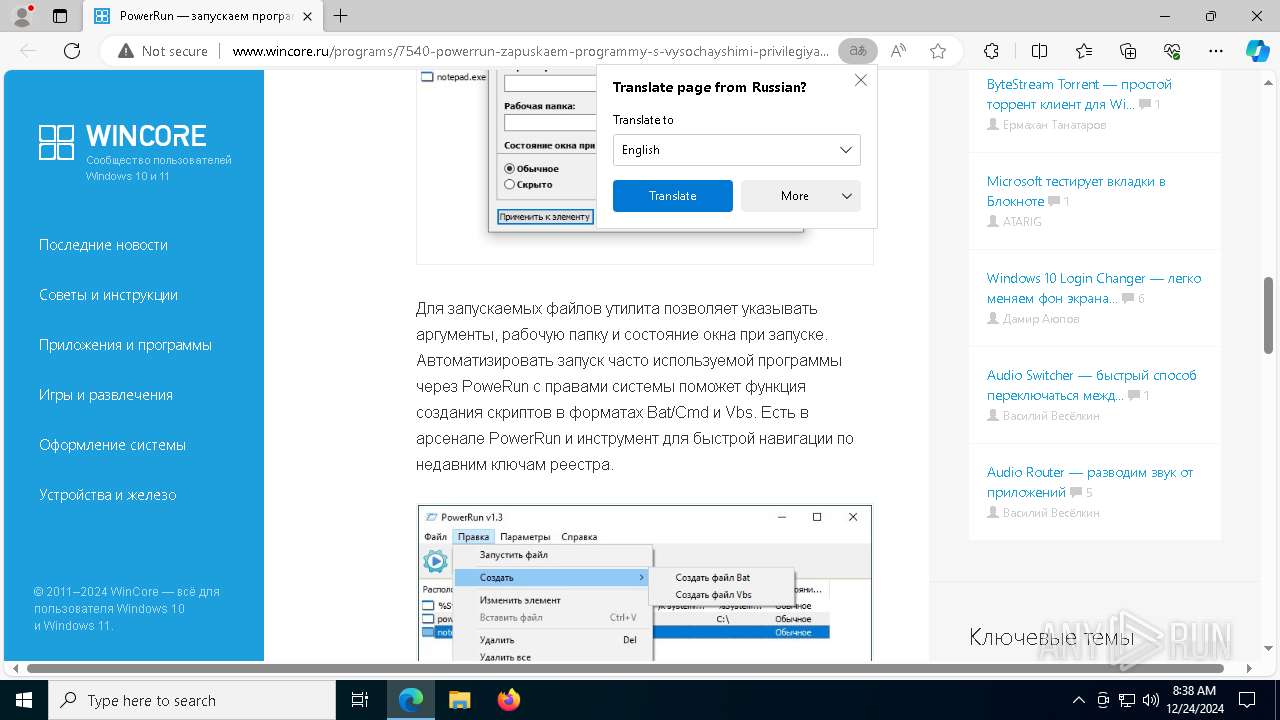Open Microsoft Edge taskbar icon
Screen dimensions: 1280x720
411,700
